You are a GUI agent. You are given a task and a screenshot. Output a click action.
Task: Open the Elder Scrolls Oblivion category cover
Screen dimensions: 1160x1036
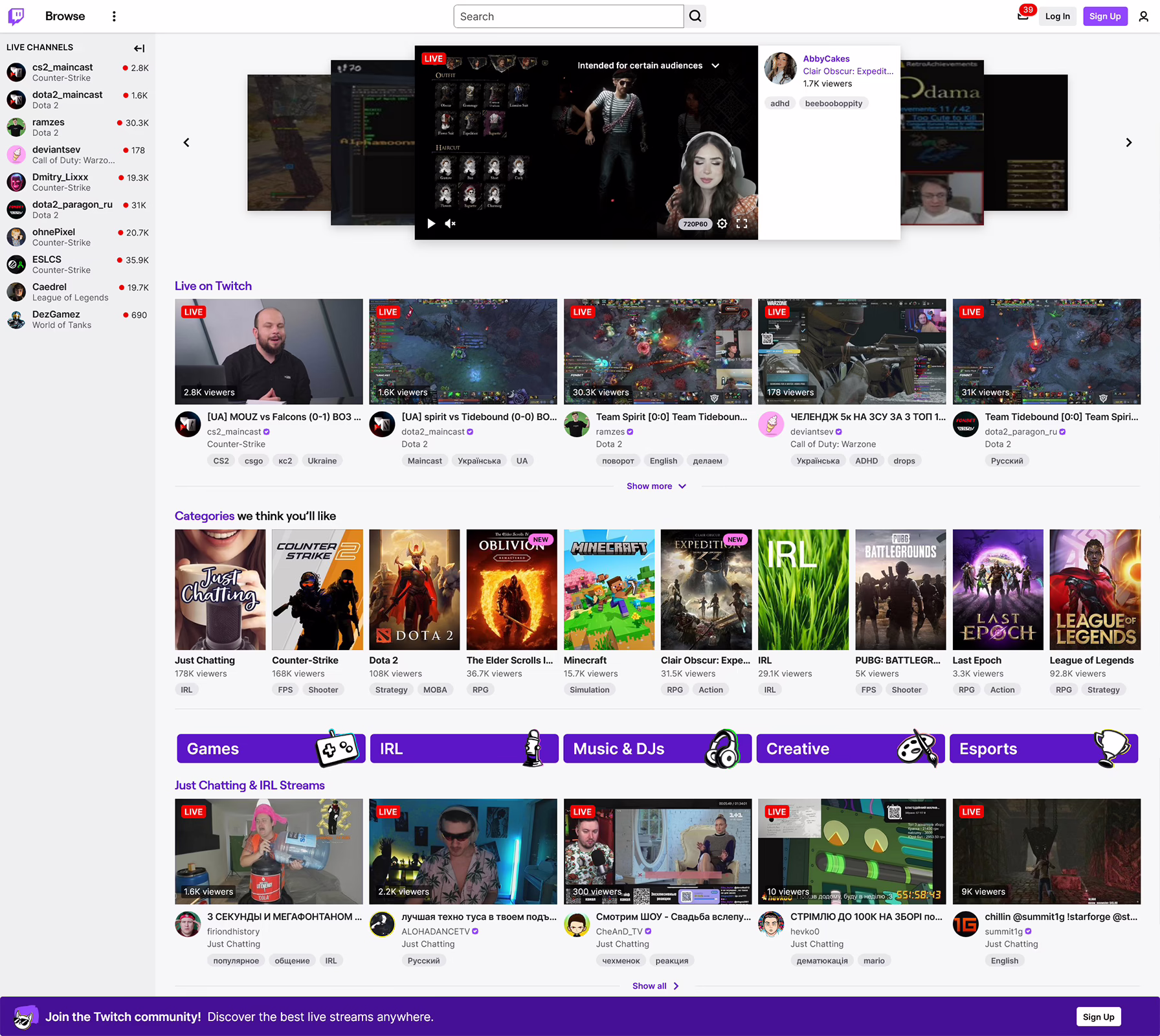pyautogui.click(x=511, y=590)
